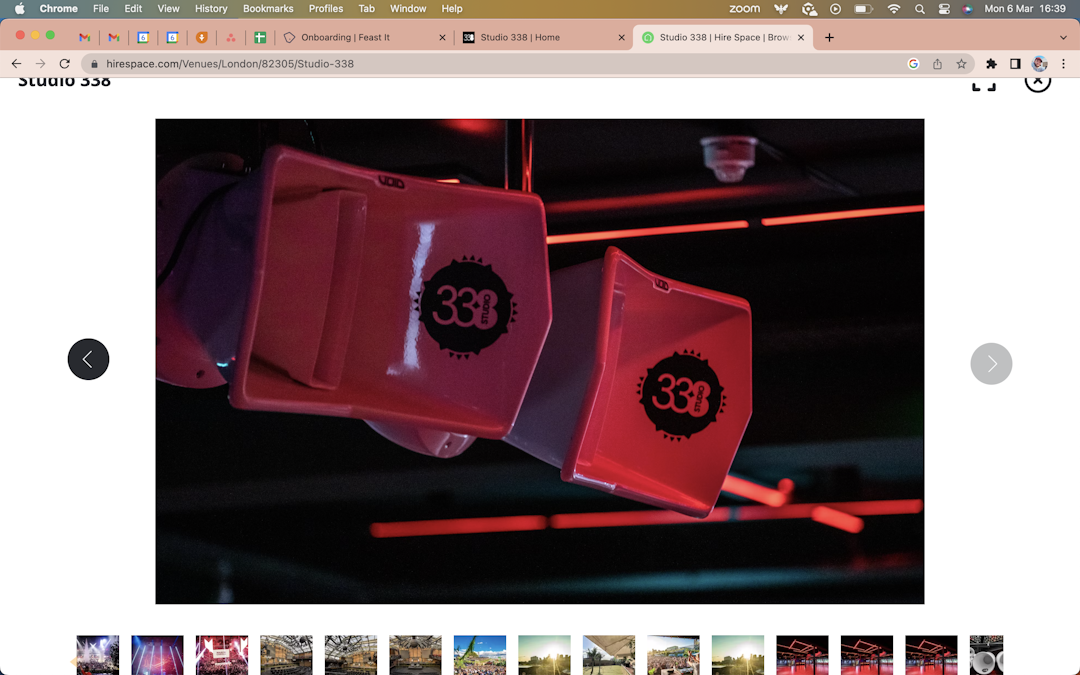1080x675 pixels.
Task: Open the date and time display
Action: click(1025, 8)
